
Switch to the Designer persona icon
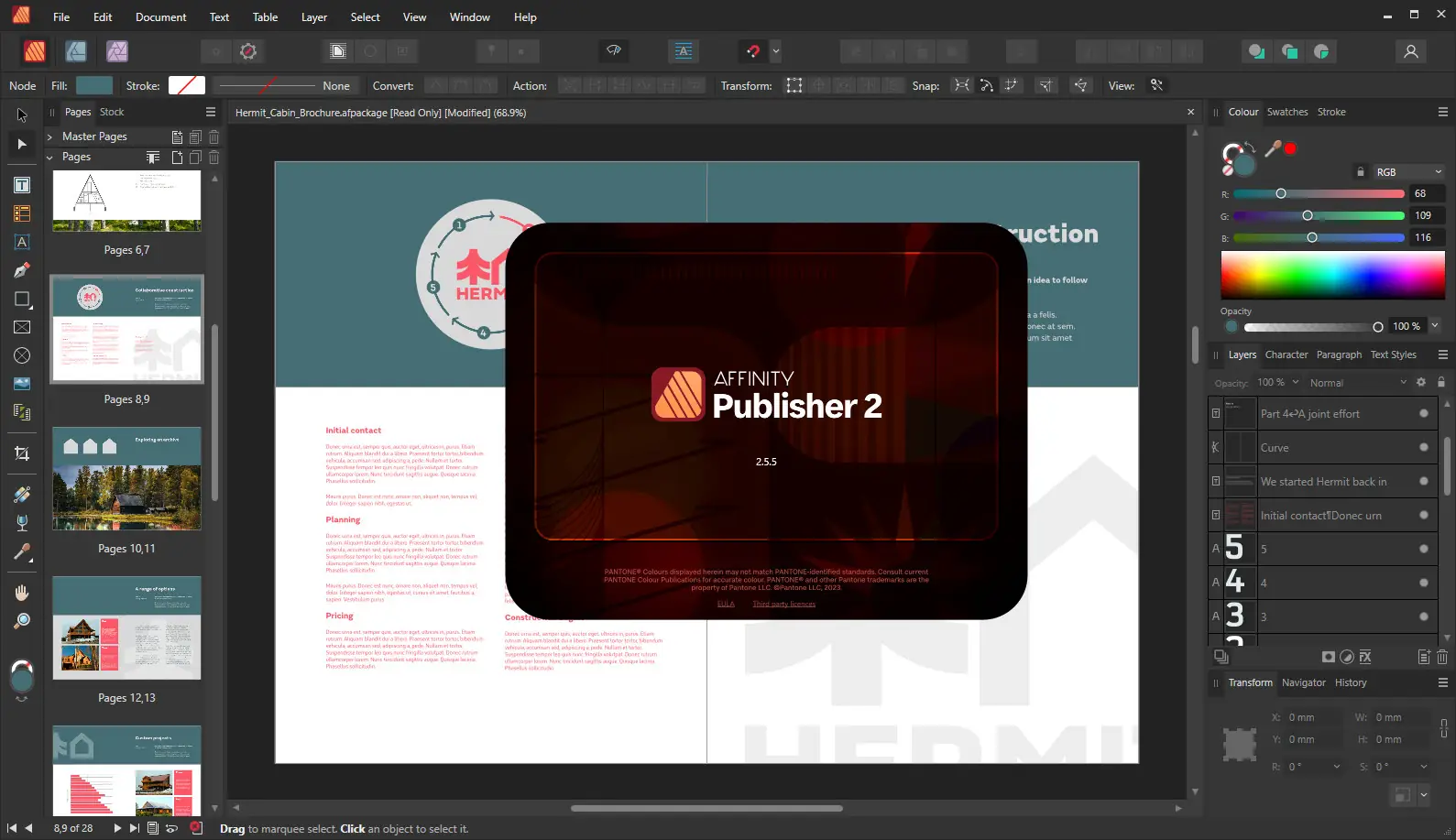click(x=76, y=51)
